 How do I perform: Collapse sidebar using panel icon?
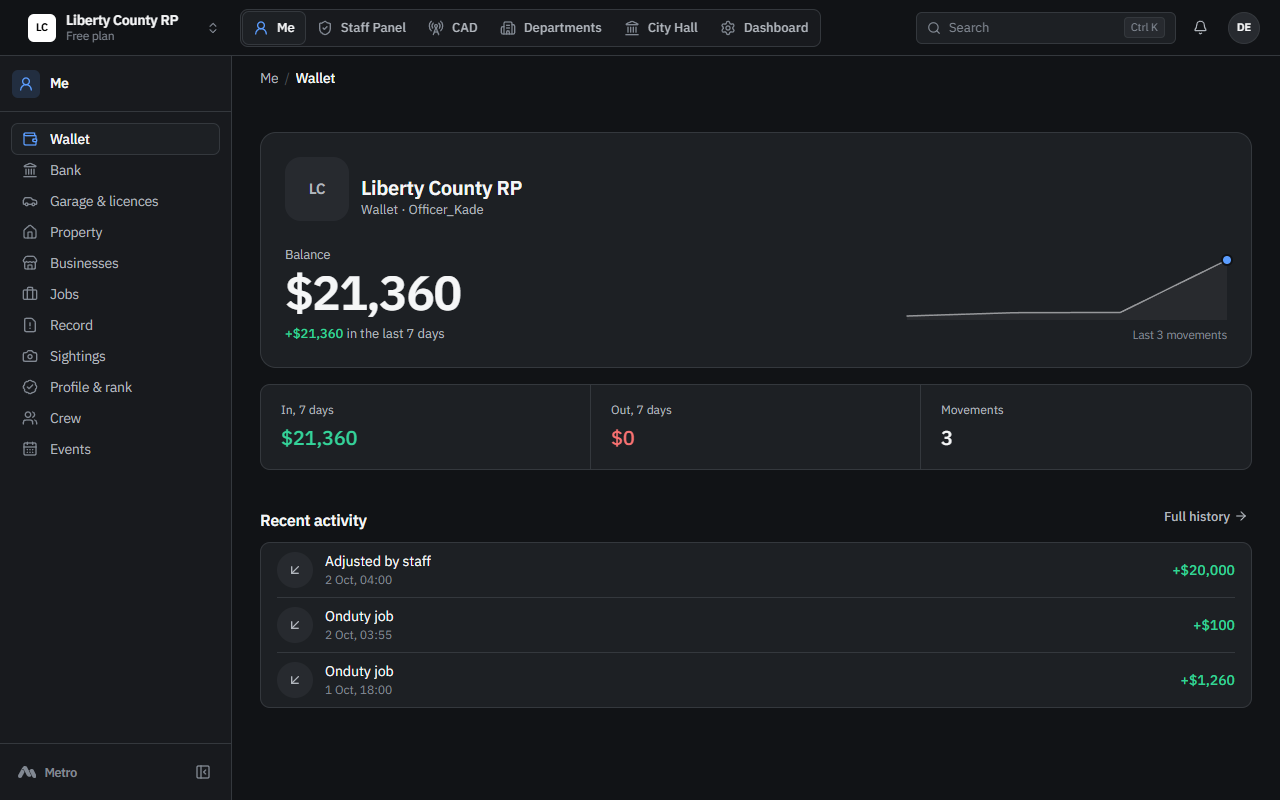[x=203, y=772]
